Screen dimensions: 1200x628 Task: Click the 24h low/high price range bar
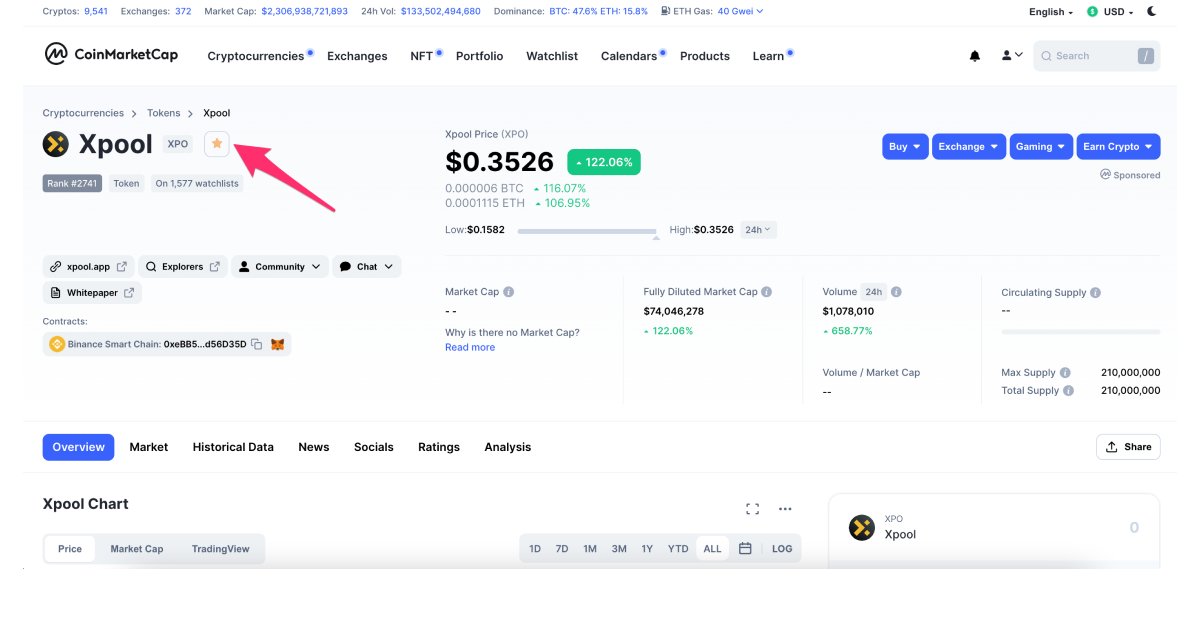click(x=587, y=230)
